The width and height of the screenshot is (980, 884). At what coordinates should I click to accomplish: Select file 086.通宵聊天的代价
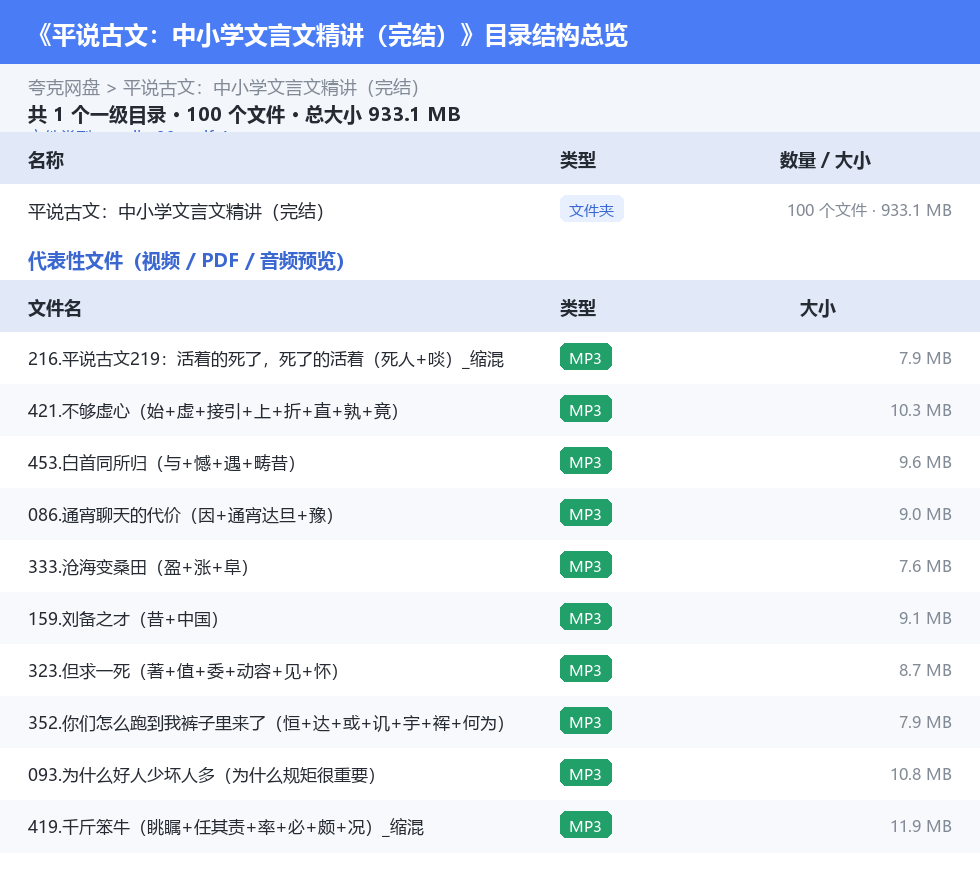181,515
